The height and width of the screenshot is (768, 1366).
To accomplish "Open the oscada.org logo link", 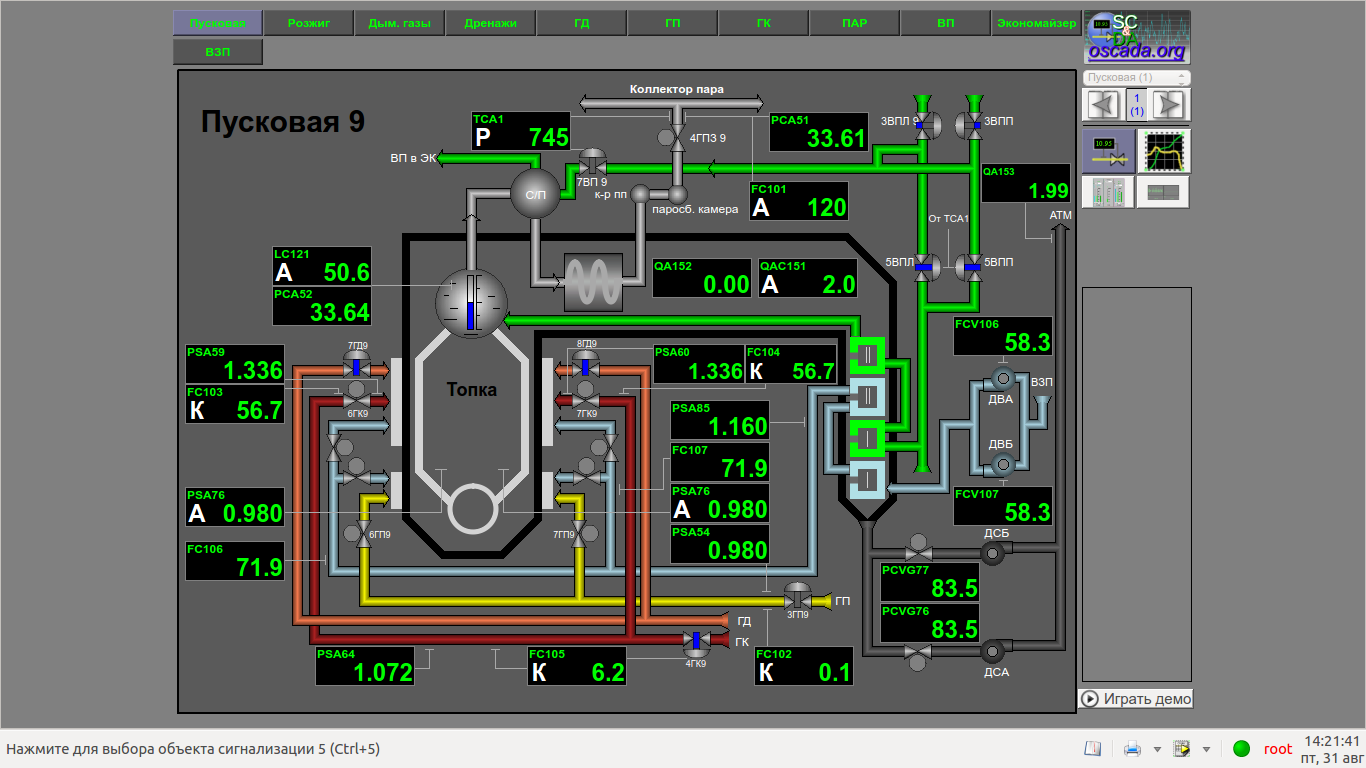I will point(1136,38).
